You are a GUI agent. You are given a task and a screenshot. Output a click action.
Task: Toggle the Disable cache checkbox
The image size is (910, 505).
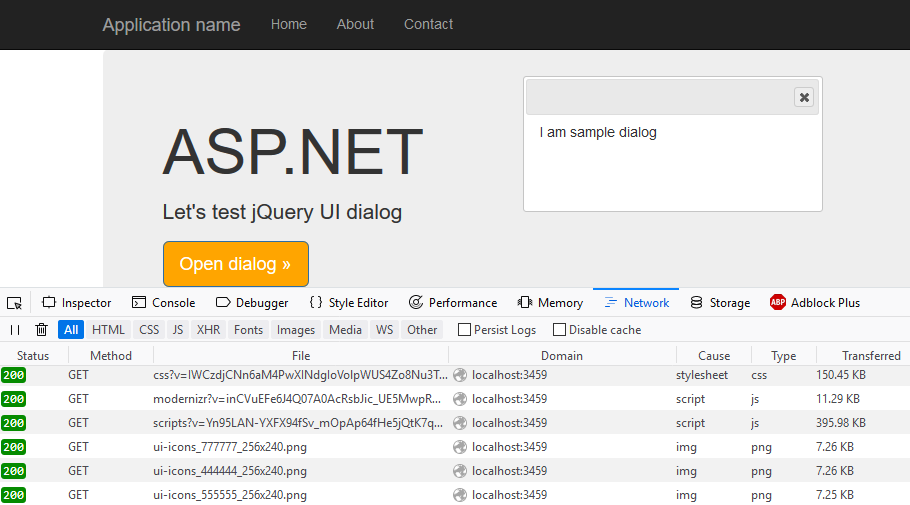[x=559, y=330]
